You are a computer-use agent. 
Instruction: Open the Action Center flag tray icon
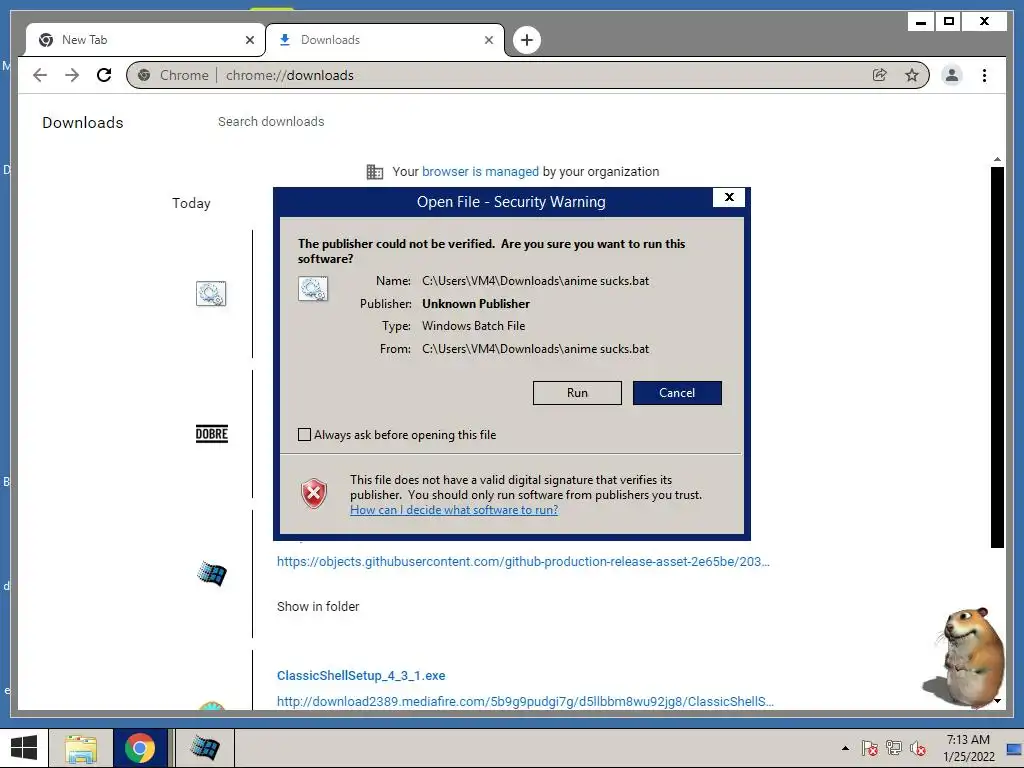pos(869,748)
